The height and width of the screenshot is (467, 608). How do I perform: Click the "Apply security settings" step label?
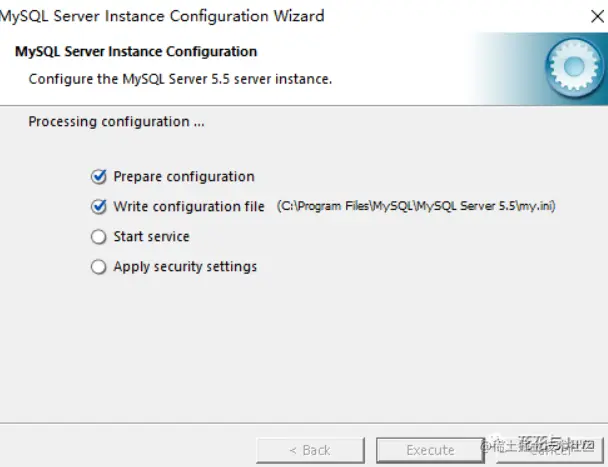185,267
